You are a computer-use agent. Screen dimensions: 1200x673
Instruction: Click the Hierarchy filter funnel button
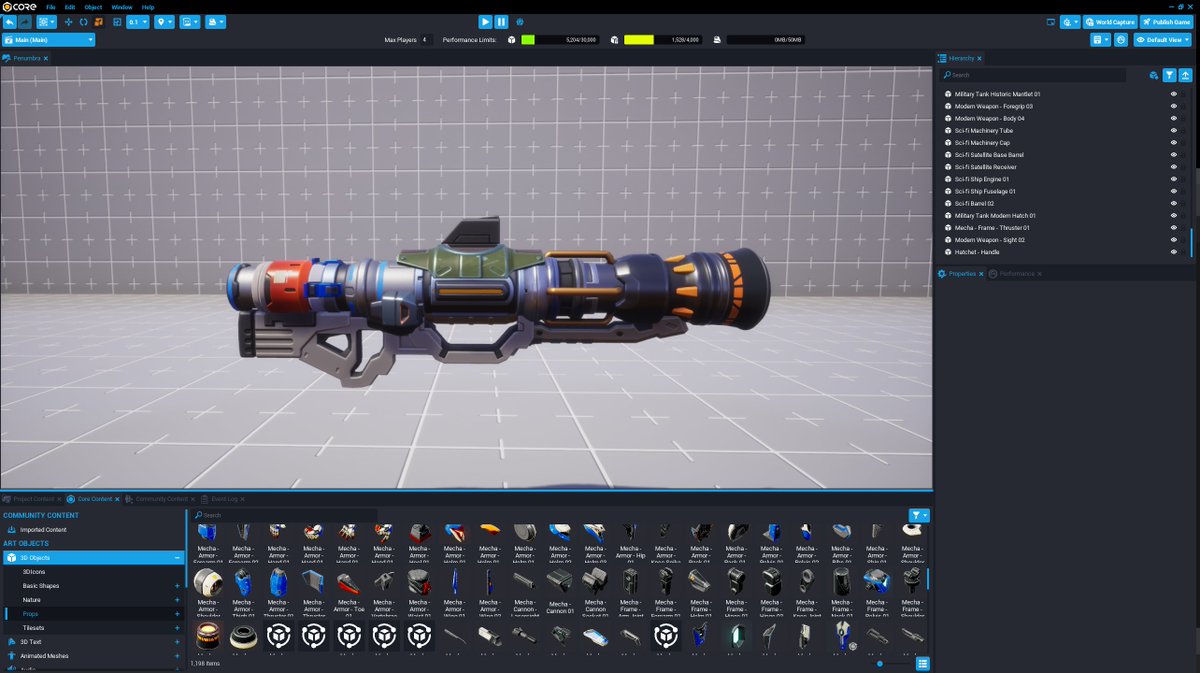pyautogui.click(x=1169, y=75)
